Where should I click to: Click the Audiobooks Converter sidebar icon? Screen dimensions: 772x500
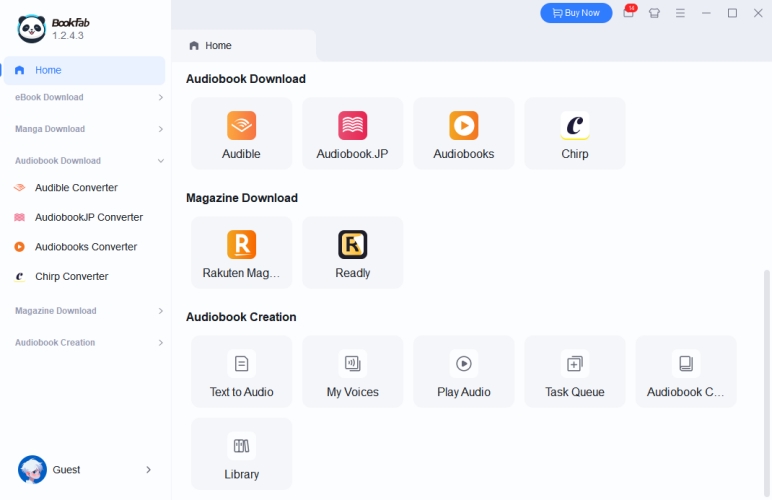[20, 247]
